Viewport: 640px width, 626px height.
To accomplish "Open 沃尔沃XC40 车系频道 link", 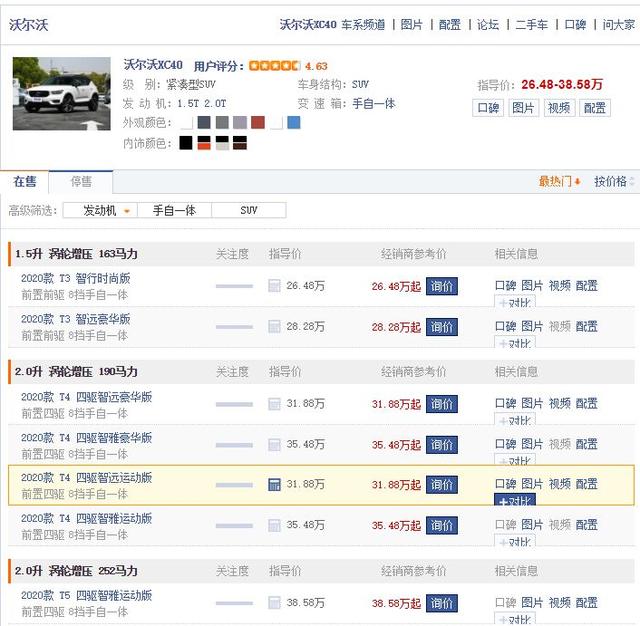I will coord(332,25).
